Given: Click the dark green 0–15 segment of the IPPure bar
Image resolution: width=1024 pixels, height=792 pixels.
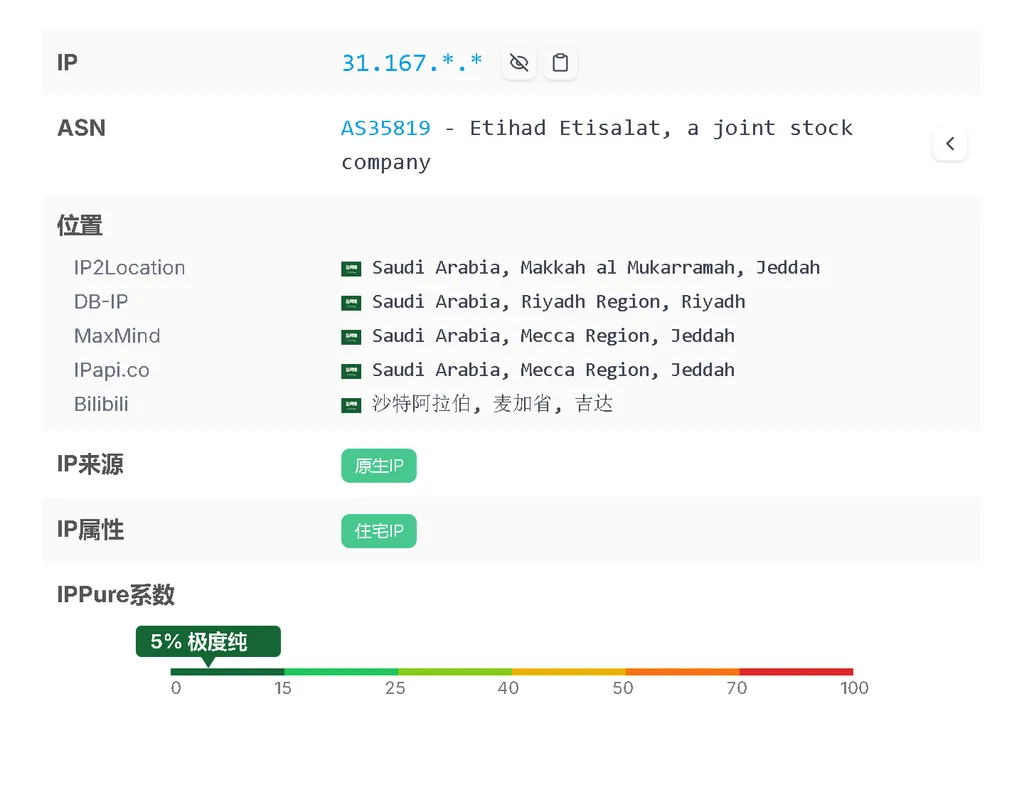Looking at the screenshot, I should click(228, 672).
